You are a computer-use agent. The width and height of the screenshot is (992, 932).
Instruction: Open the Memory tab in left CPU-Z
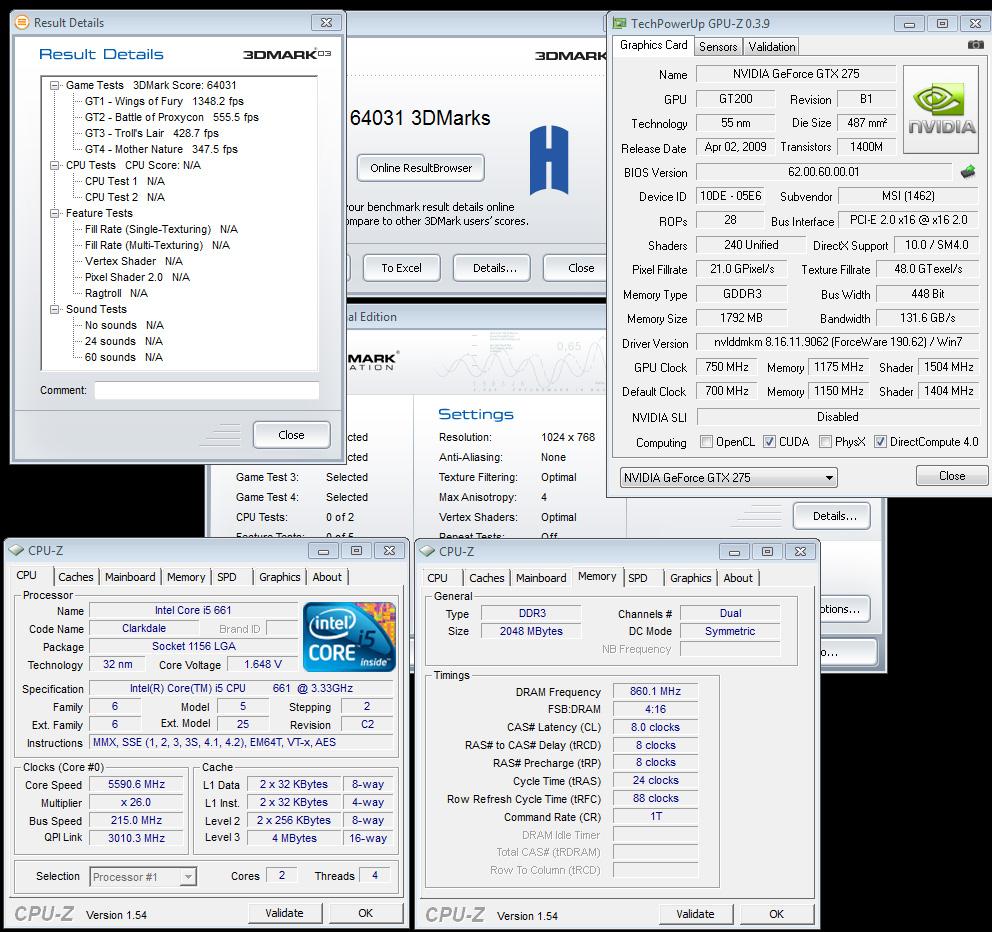pyautogui.click(x=185, y=577)
